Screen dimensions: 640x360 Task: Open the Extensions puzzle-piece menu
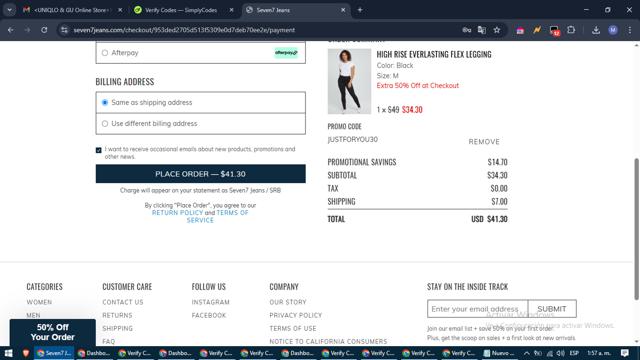(571, 30)
